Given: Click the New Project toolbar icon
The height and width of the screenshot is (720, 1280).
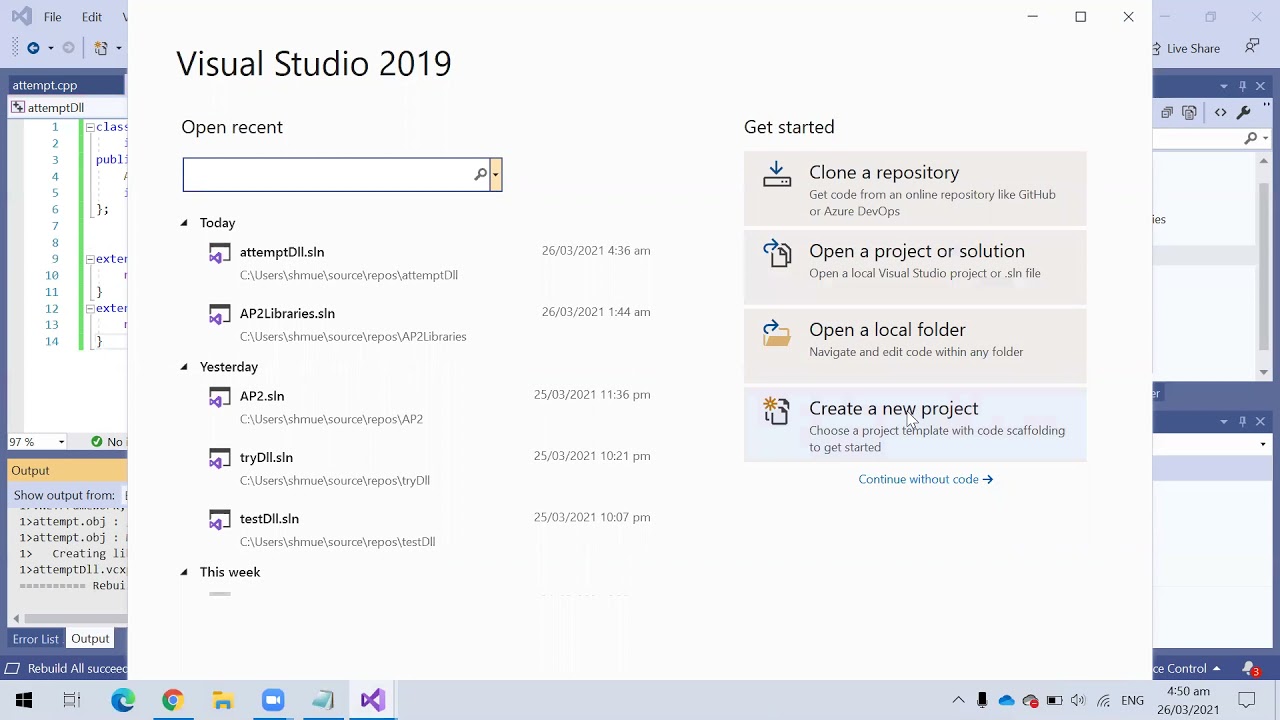Looking at the screenshot, I should pyautogui.click(x=100, y=48).
